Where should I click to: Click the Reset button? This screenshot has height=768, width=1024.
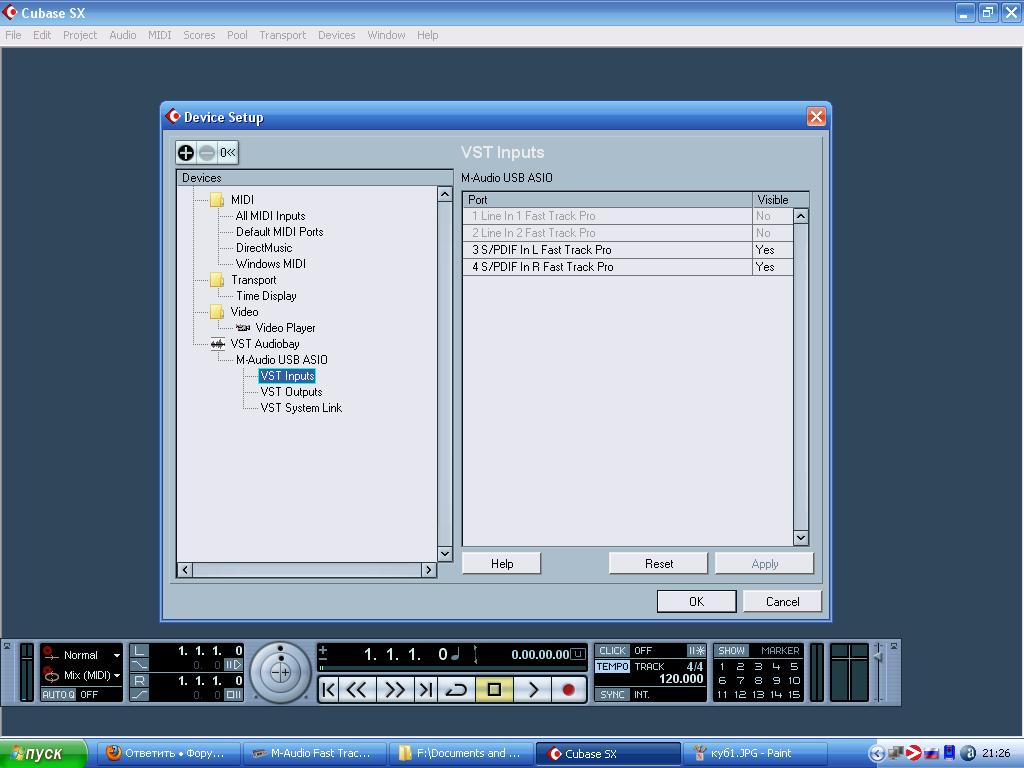(x=658, y=564)
